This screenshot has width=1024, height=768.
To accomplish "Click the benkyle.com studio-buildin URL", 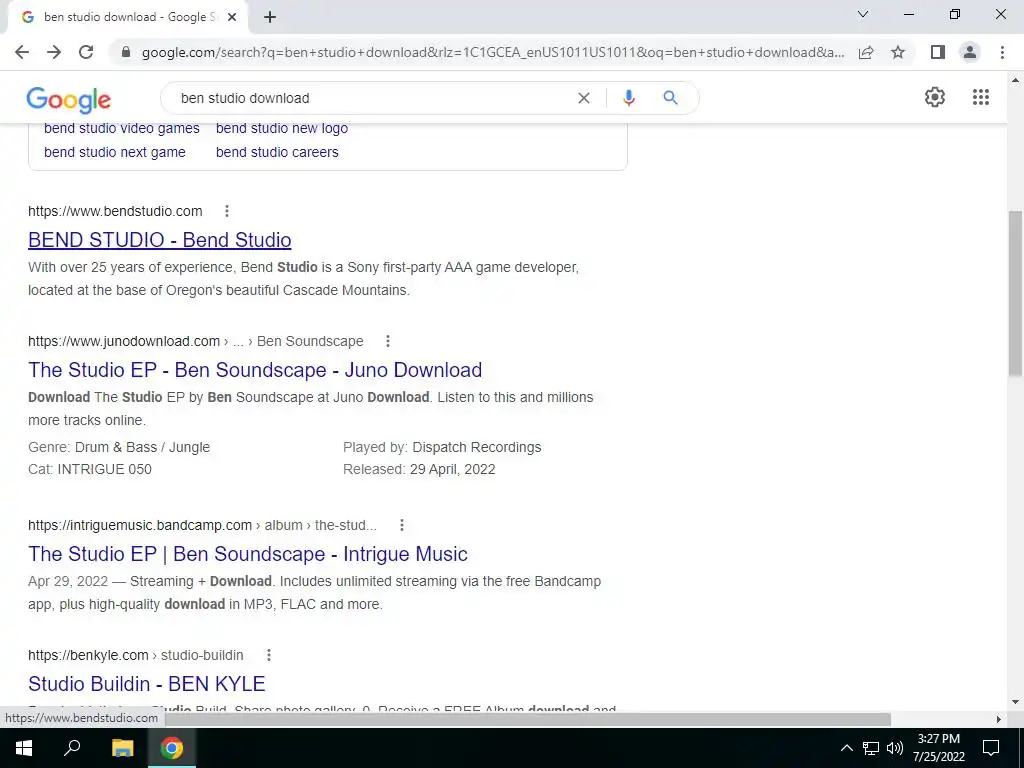I will pyautogui.click(x=136, y=655).
